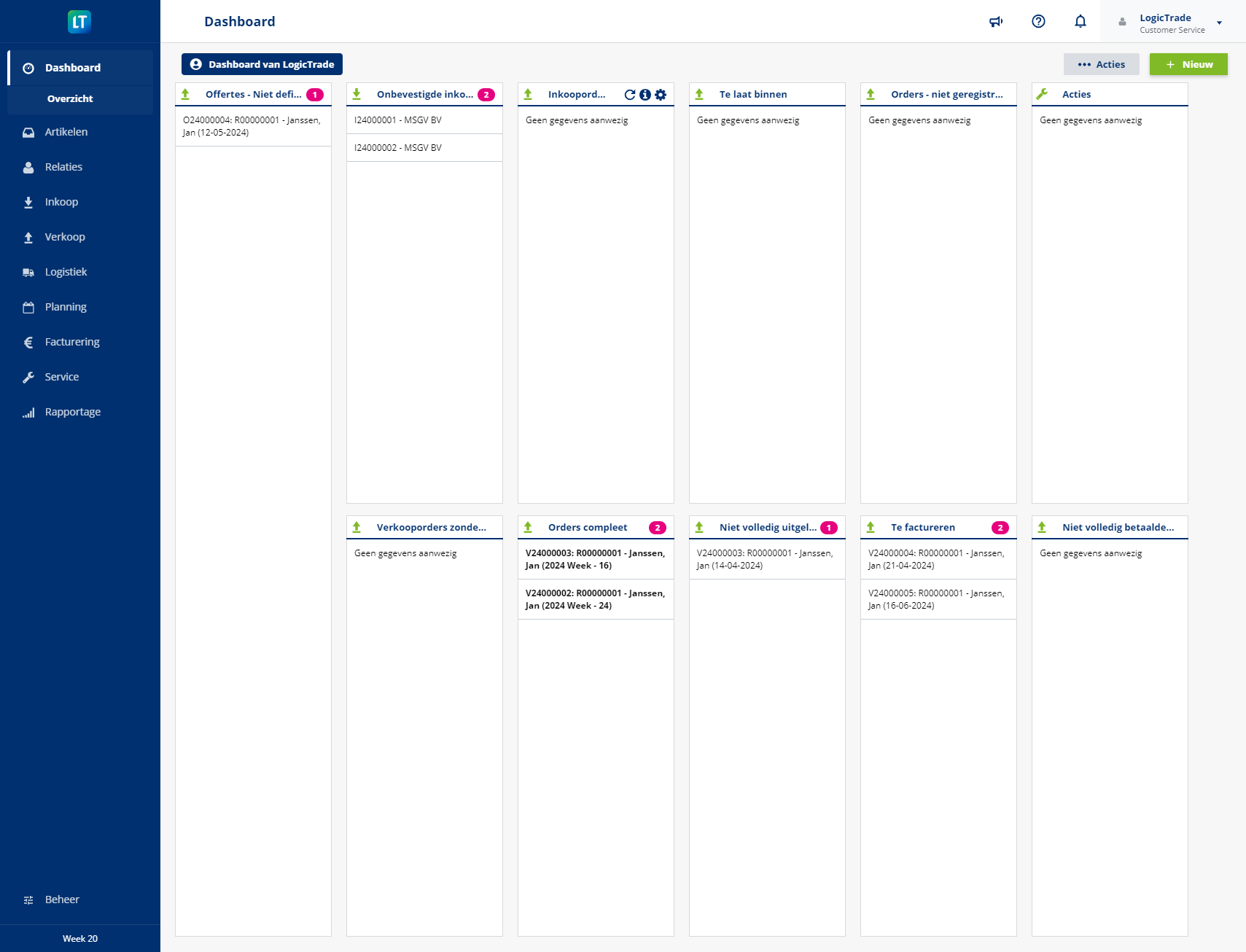The image size is (1246, 952).
Task: Open the help question mark icon
Action: pyautogui.click(x=1038, y=22)
